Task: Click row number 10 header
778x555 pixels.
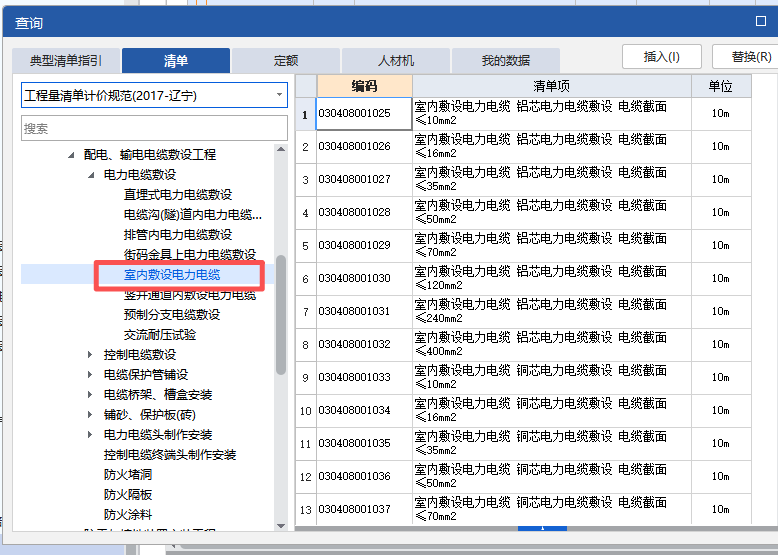Action: tap(306, 411)
